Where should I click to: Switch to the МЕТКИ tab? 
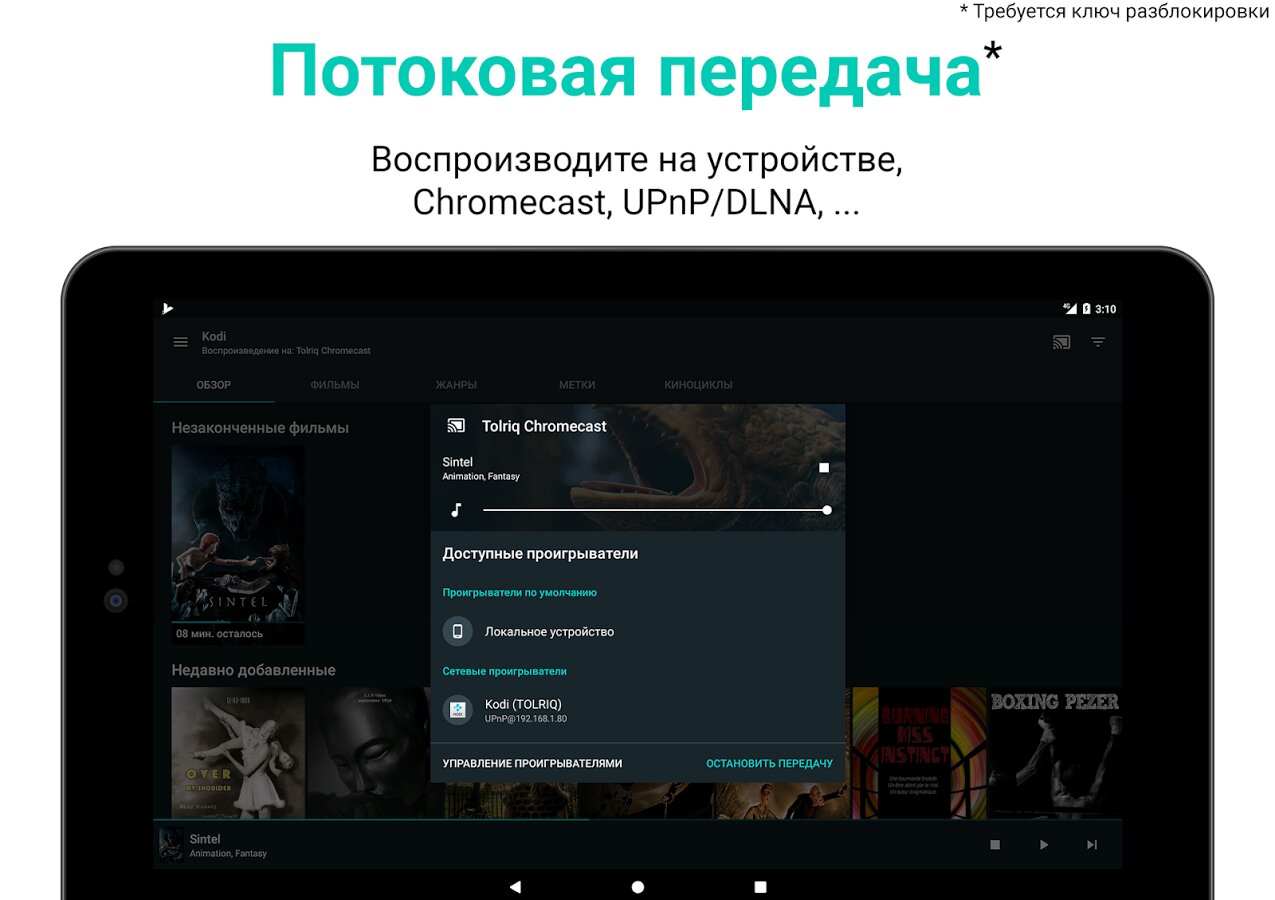tap(577, 385)
